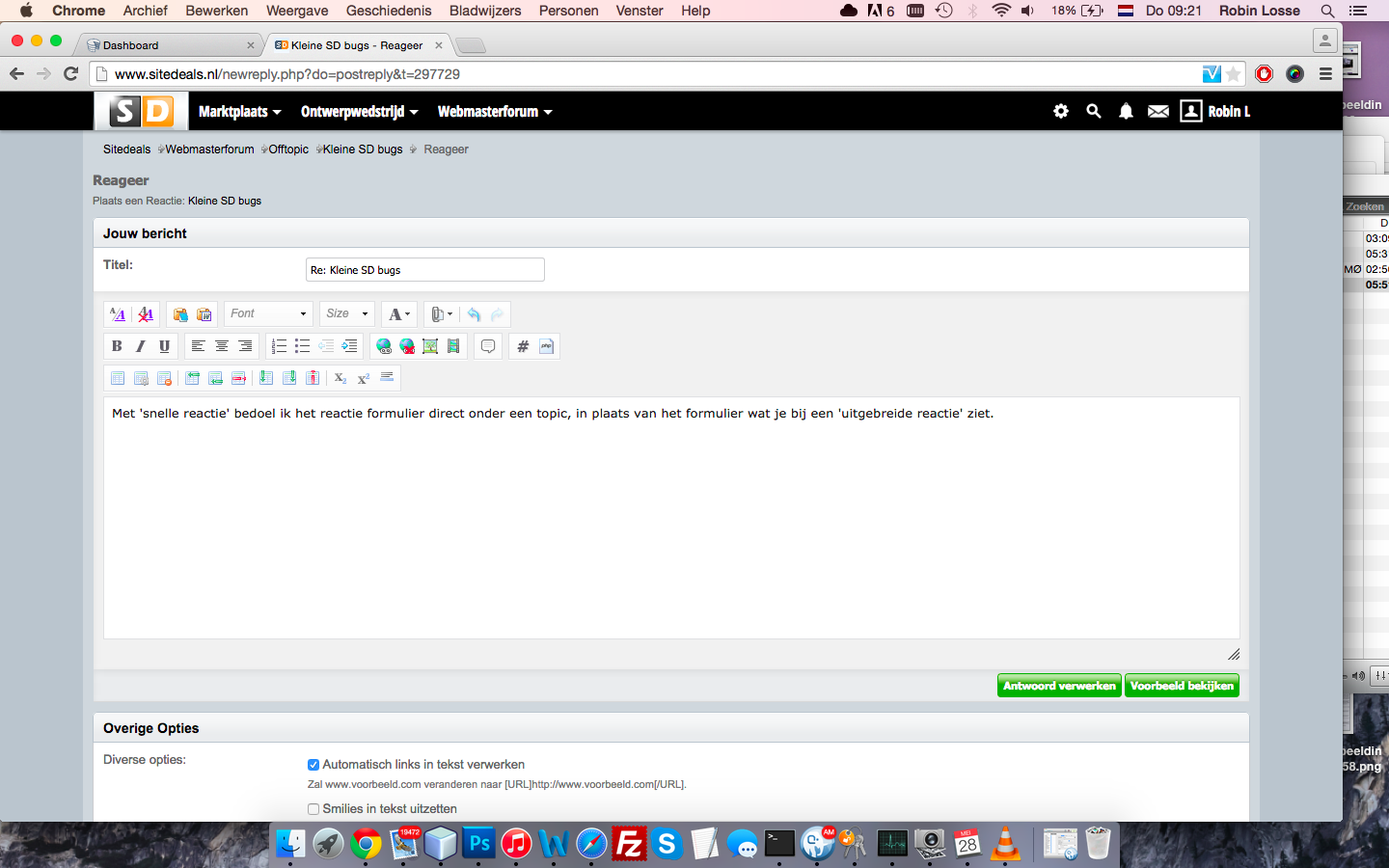Apply bold formatting with the B button

(x=117, y=346)
